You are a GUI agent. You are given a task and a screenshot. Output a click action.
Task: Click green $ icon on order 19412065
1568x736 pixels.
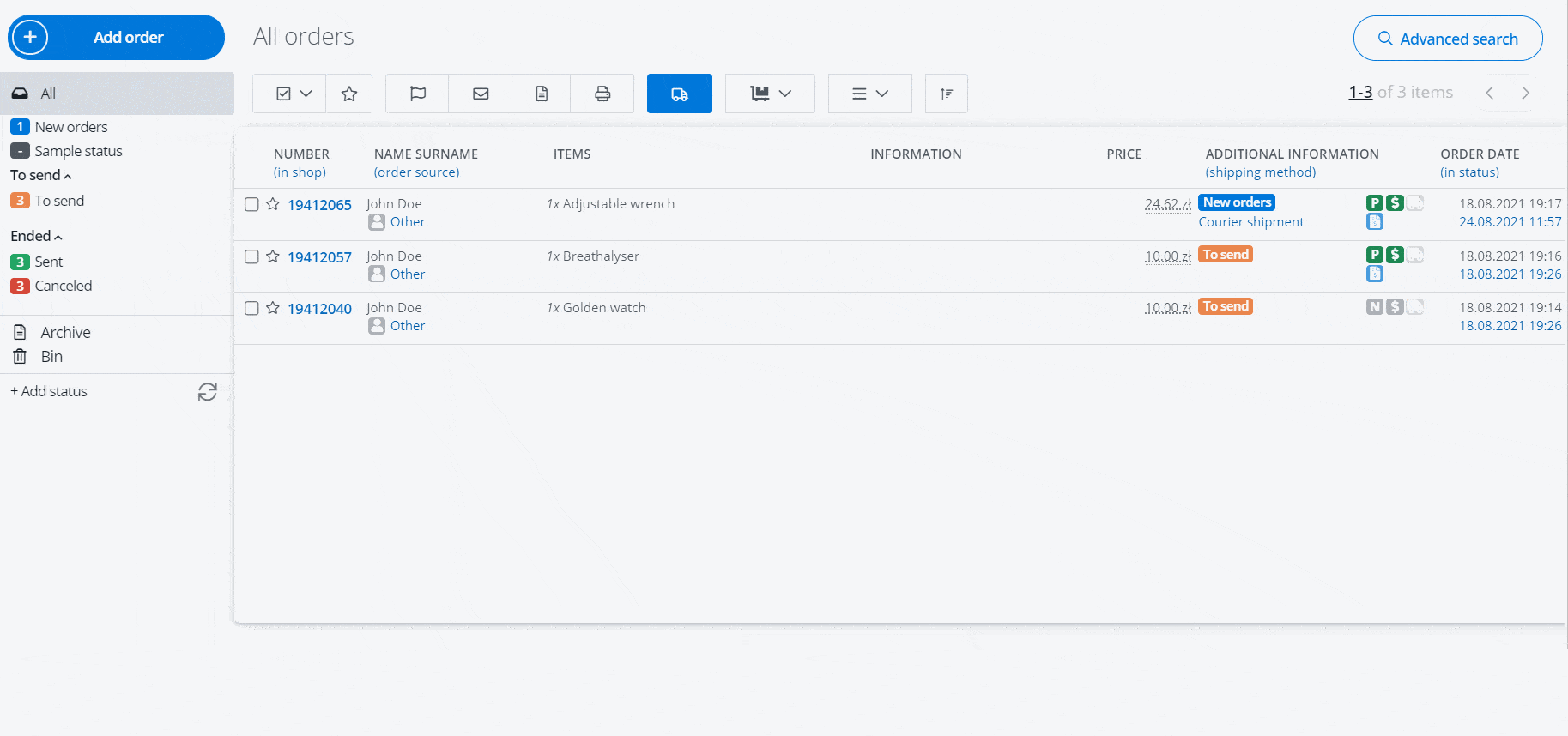(1395, 203)
